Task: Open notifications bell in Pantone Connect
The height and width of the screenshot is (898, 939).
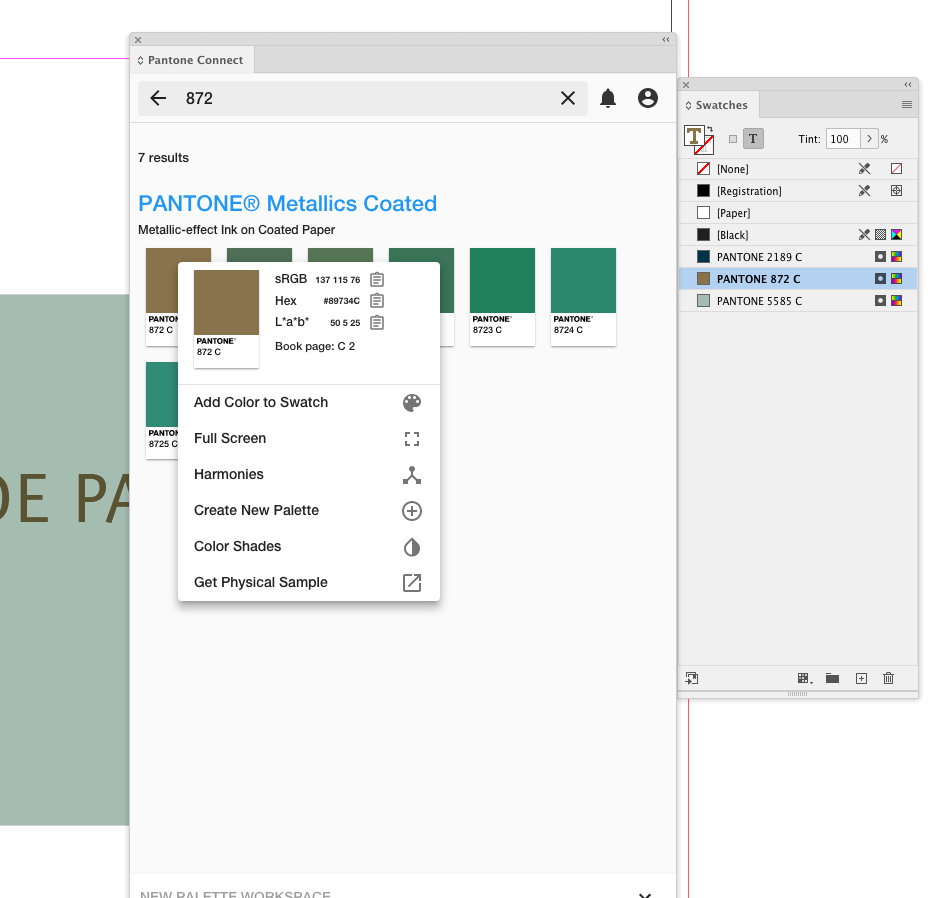Action: [x=608, y=98]
